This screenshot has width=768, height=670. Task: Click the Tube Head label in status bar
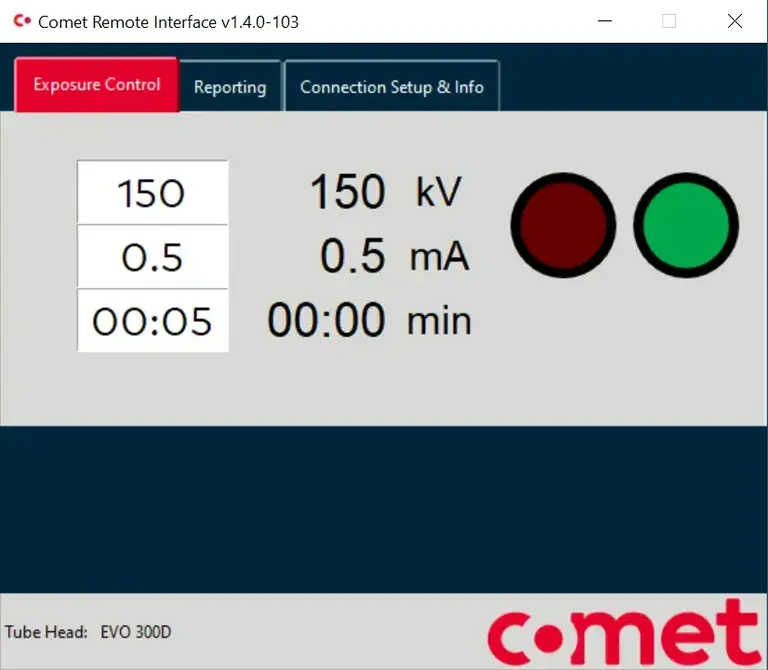point(46,632)
